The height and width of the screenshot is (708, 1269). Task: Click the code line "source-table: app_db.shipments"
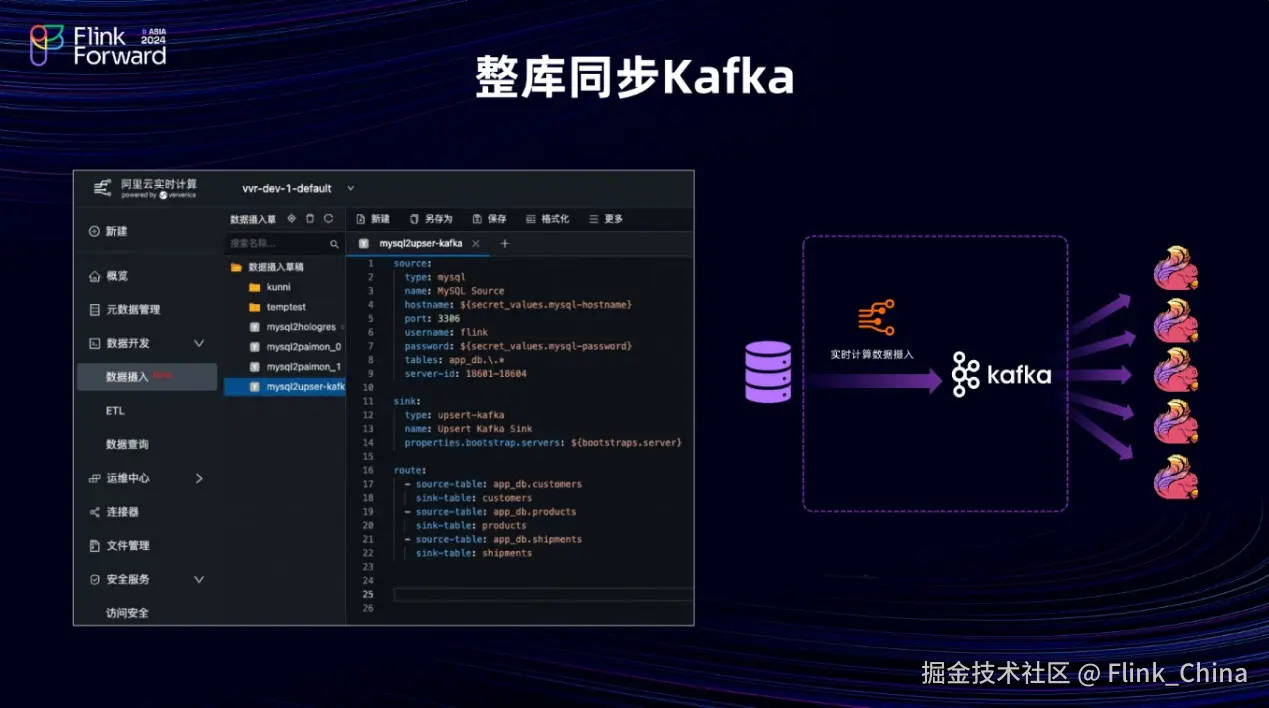[493, 539]
